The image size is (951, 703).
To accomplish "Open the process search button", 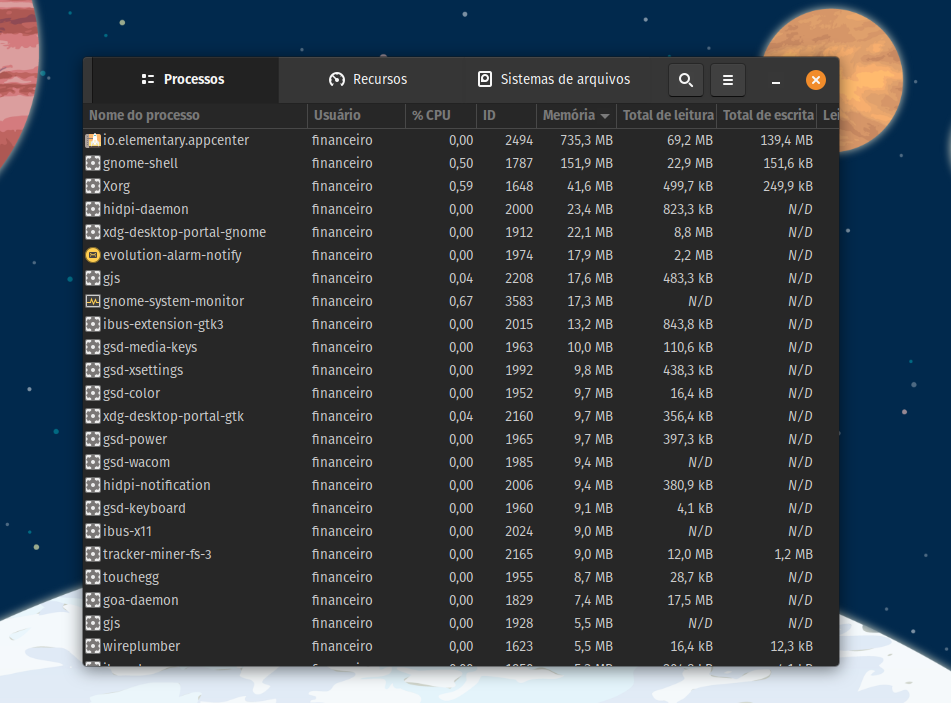I will 685,80.
